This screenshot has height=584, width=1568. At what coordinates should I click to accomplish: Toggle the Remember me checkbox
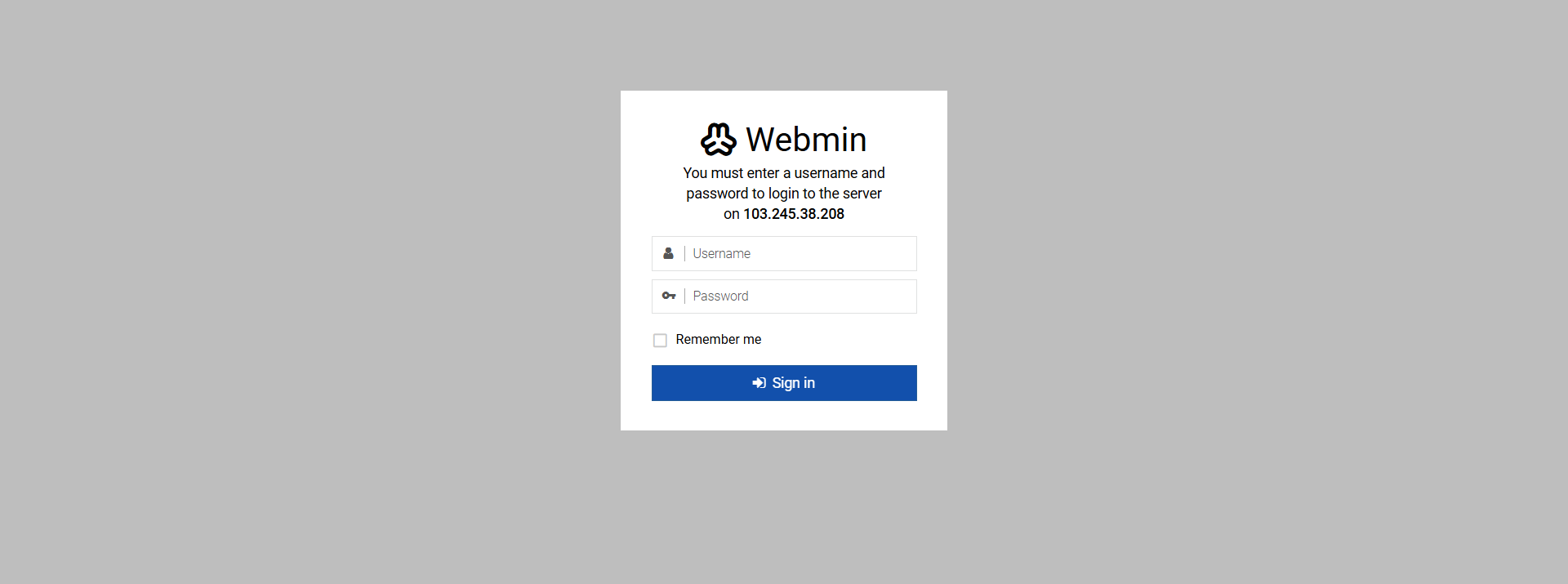click(x=660, y=340)
